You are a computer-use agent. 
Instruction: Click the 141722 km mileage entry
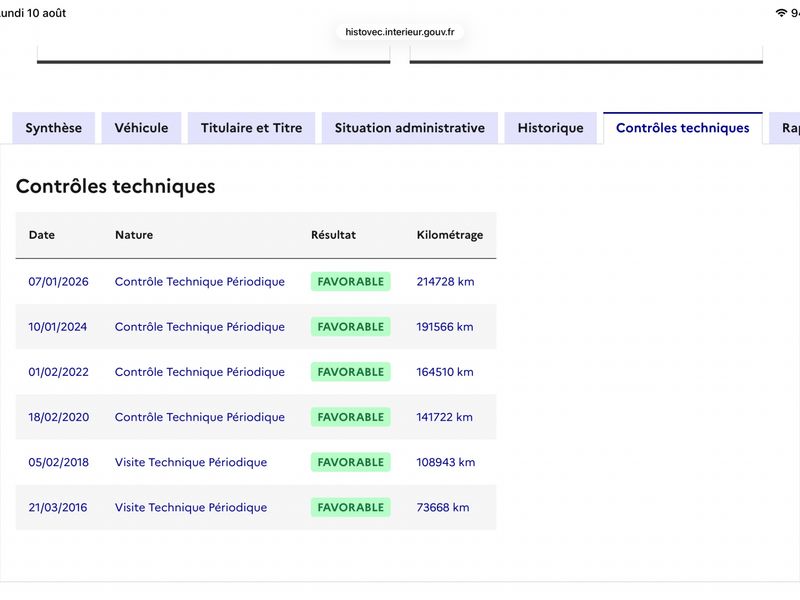click(444, 417)
